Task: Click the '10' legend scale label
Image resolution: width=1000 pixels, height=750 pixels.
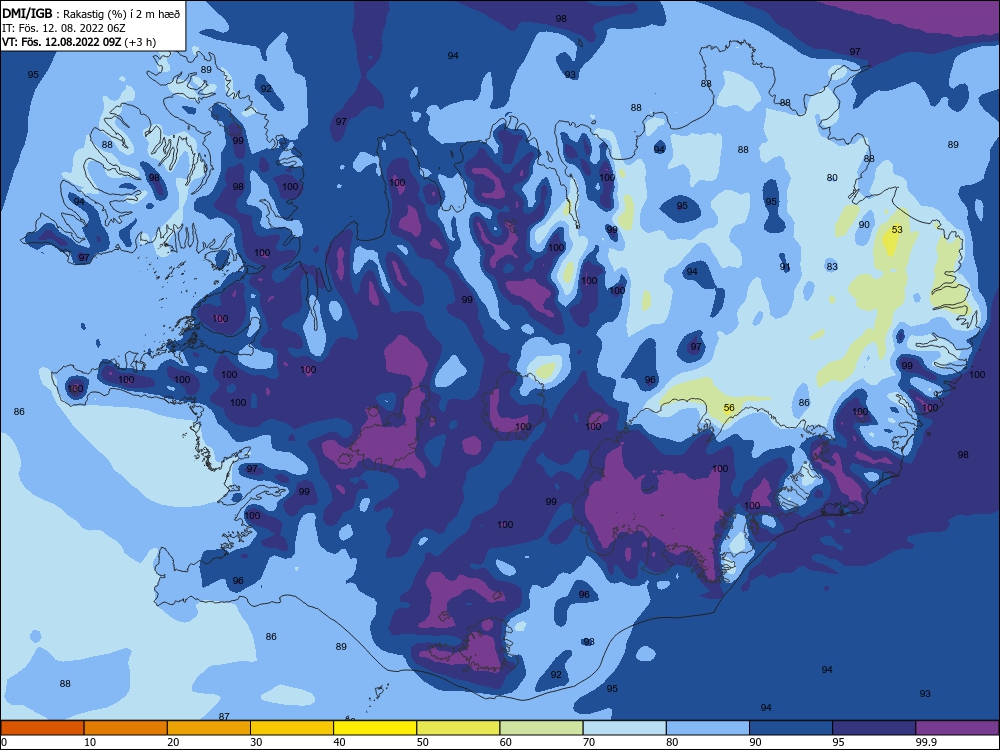Action: click(90, 742)
